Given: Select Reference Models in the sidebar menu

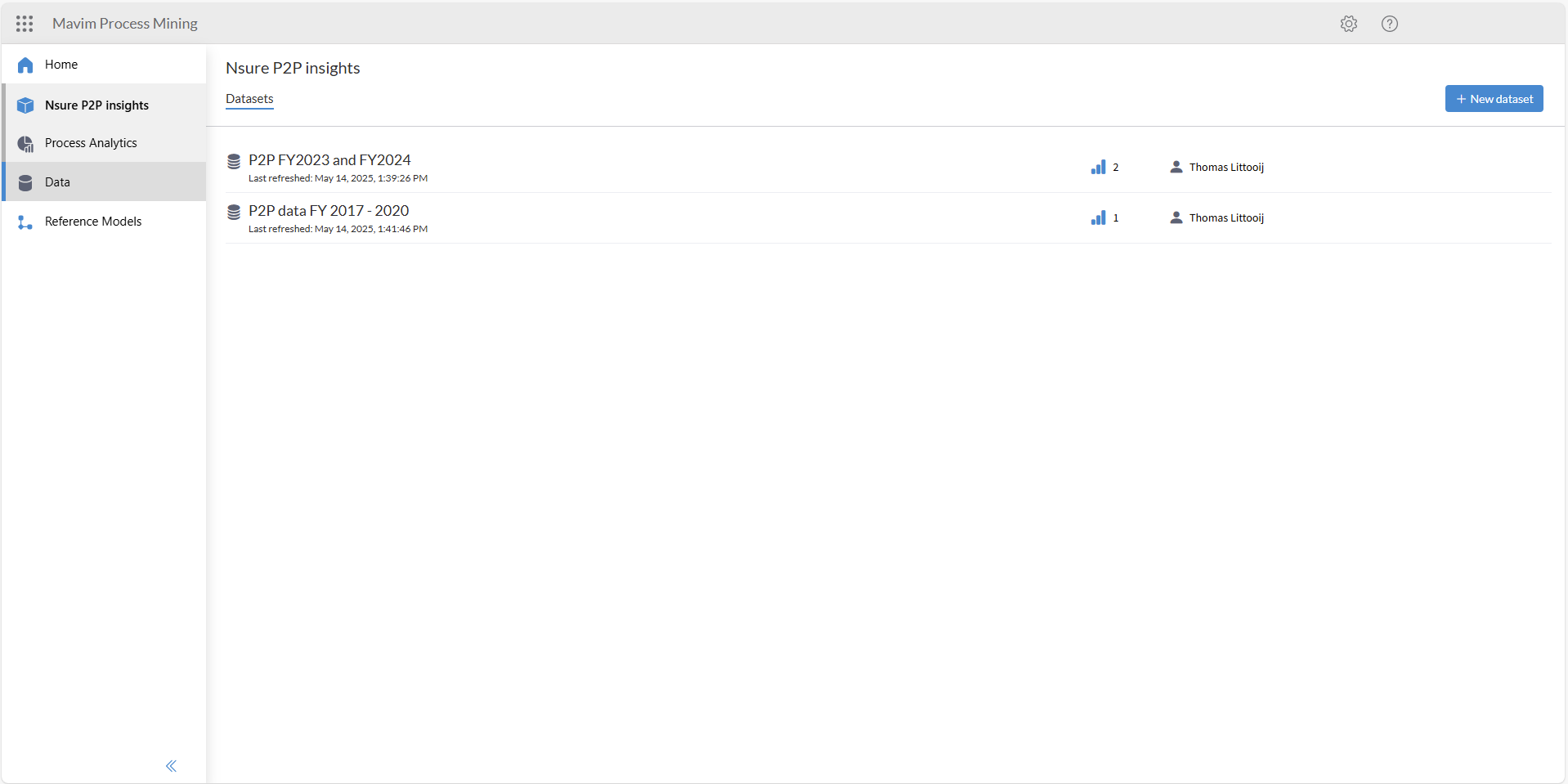Looking at the screenshot, I should [93, 222].
